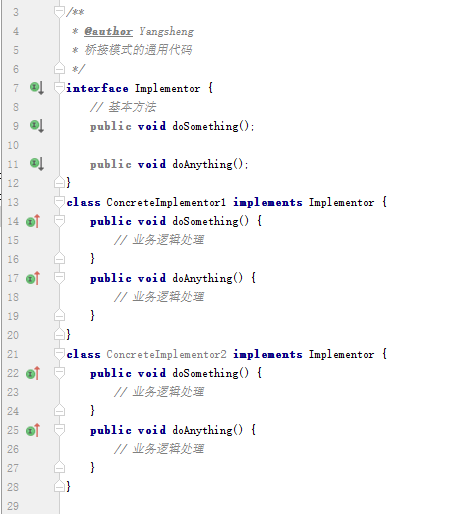The height and width of the screenshot is (514, 468).
Task: Click doSomething() method name on line 22
Action: coord(211,373)
